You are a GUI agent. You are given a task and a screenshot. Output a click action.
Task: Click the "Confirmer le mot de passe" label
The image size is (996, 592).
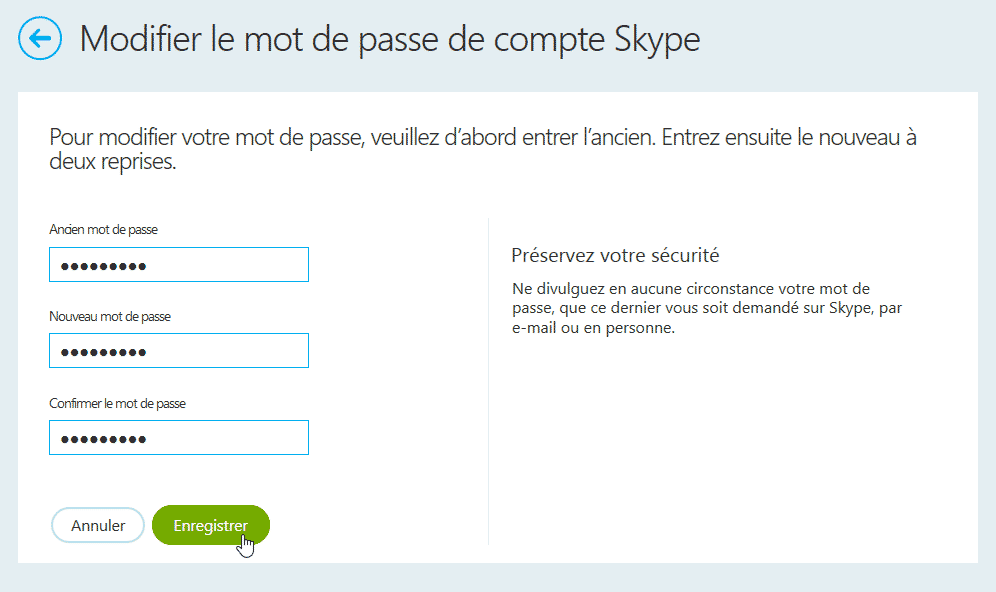tap(117, 403)
